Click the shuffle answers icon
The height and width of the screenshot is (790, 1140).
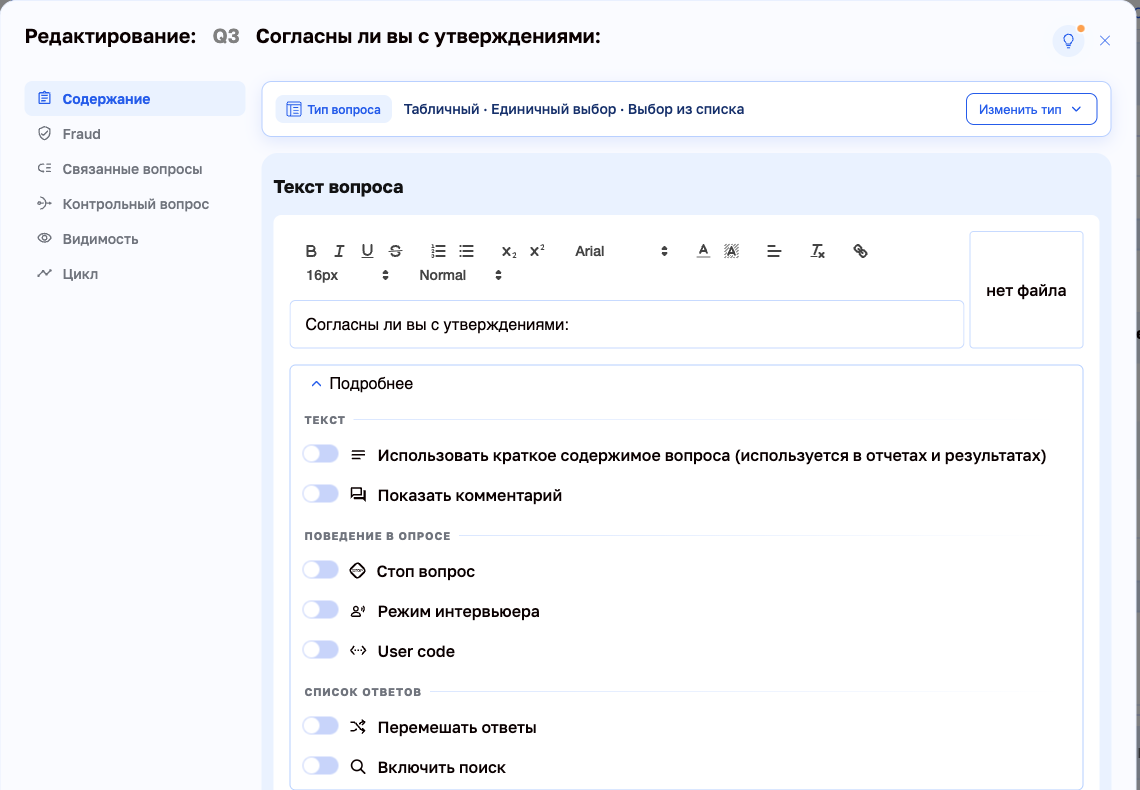click(358, 727)
